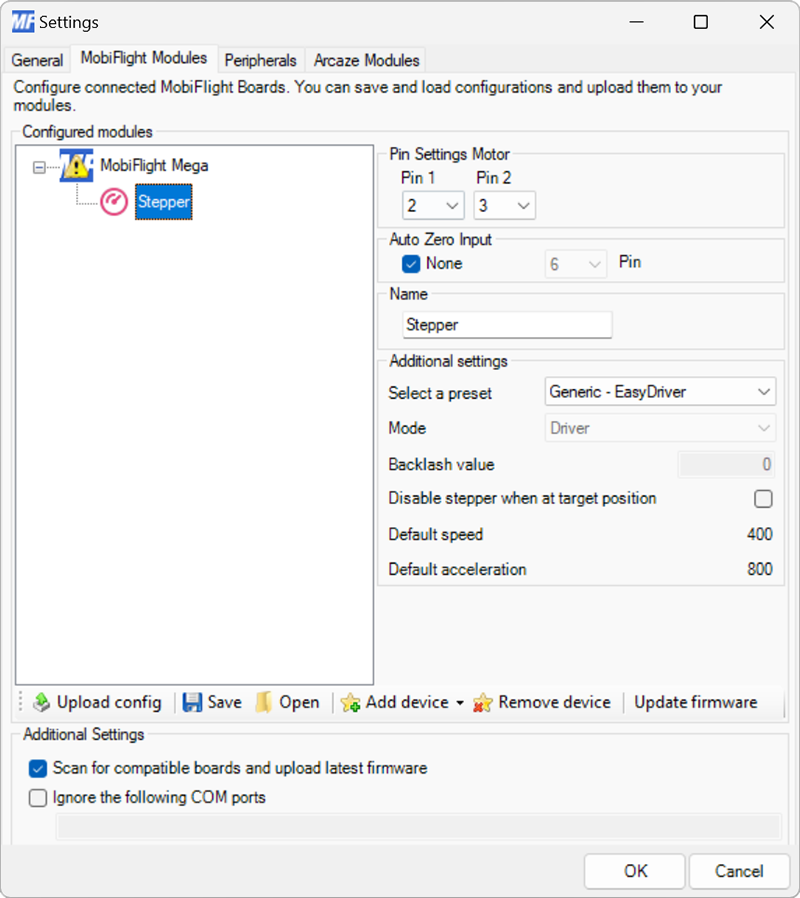Click the Open folder icon

262,702
